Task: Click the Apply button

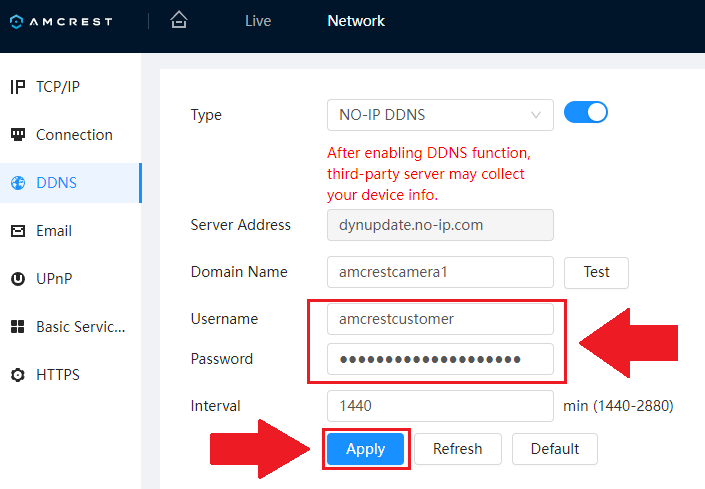Action: click(366, 449)
